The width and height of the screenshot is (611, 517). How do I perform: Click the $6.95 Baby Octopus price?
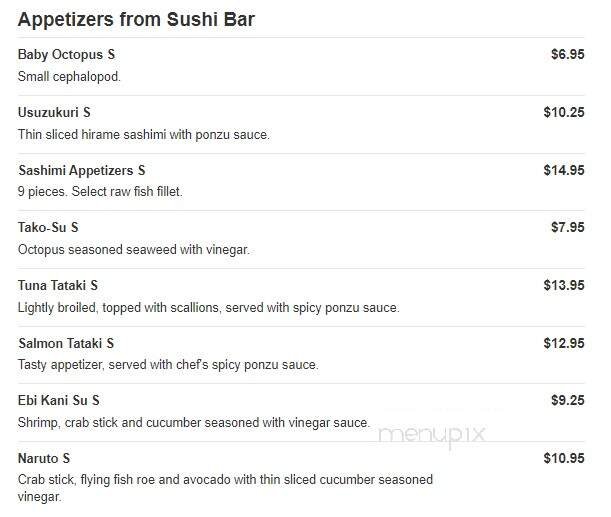[567, 55]
